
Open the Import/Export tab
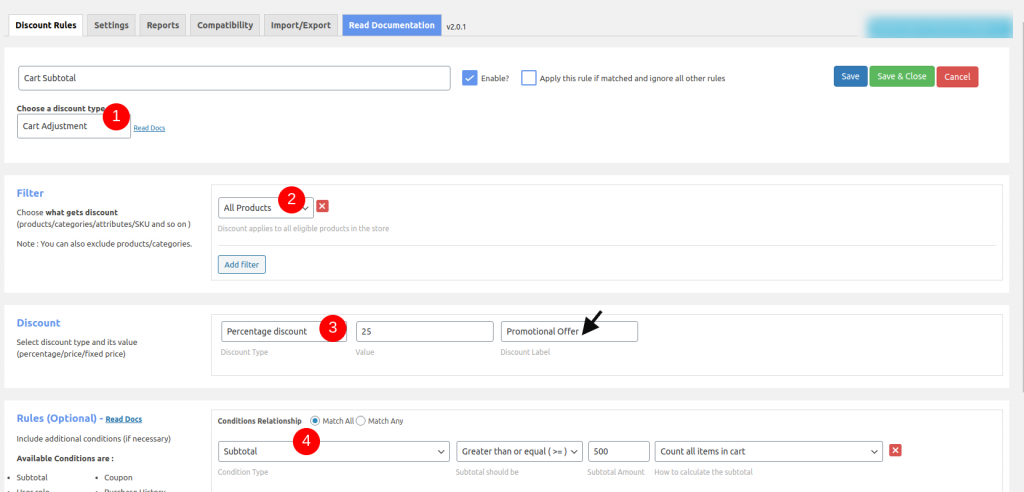300,25
